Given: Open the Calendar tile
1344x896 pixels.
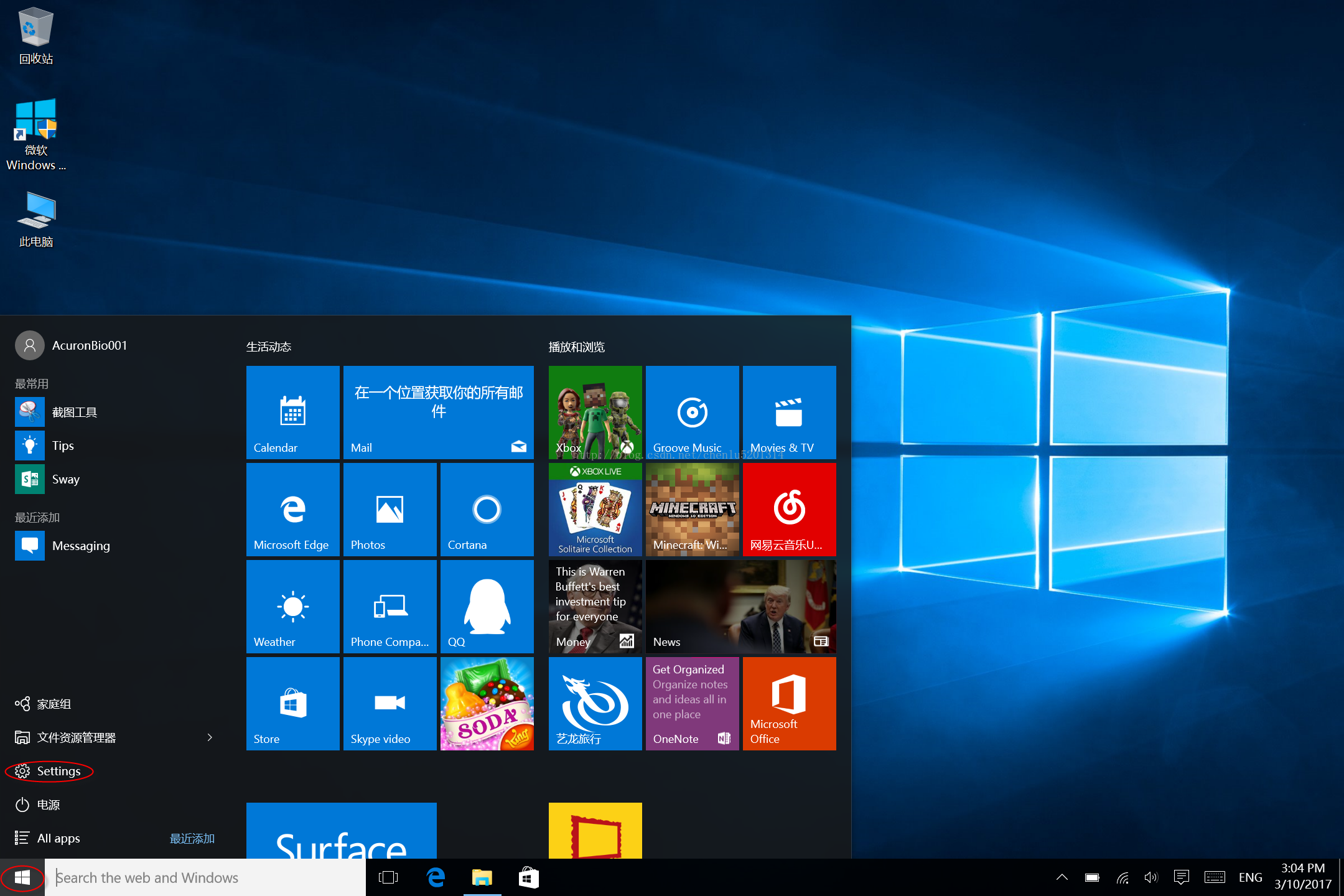Looking at the screenshot, I should tap(293, 413).
